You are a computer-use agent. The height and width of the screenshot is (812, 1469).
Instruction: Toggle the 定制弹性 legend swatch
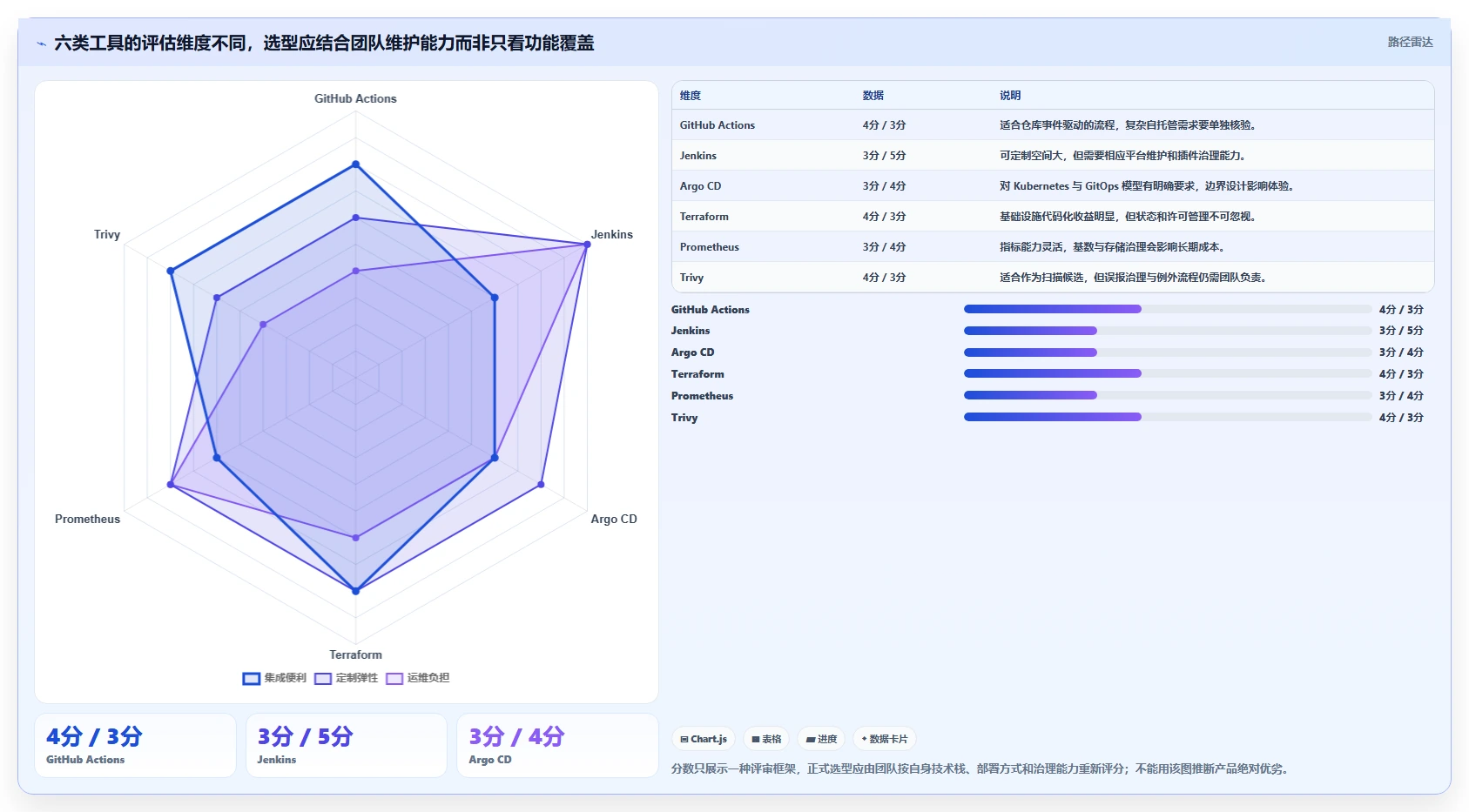point(323,679)
